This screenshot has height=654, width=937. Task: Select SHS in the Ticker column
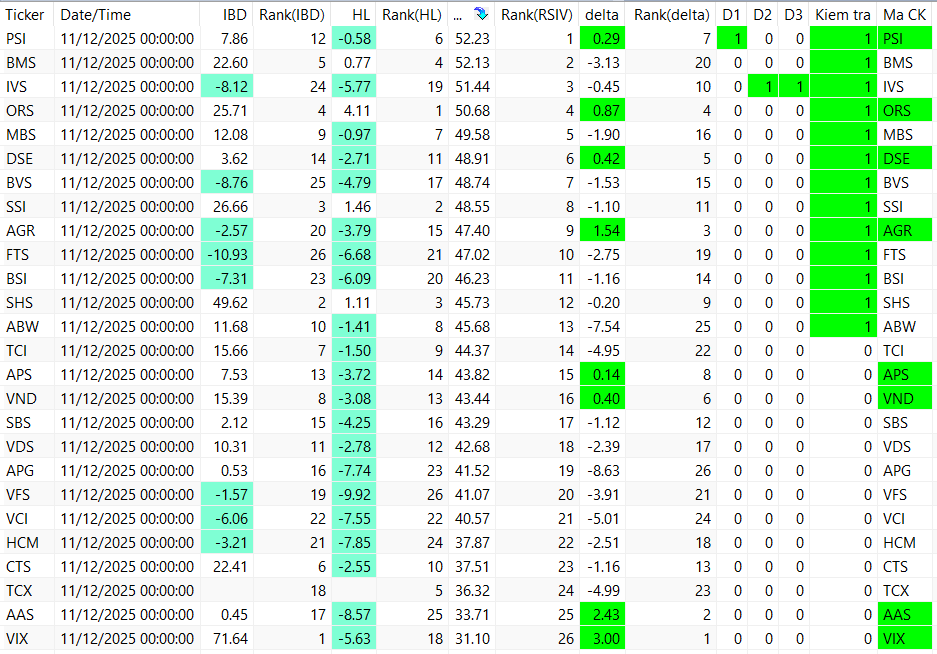[19, 302]
